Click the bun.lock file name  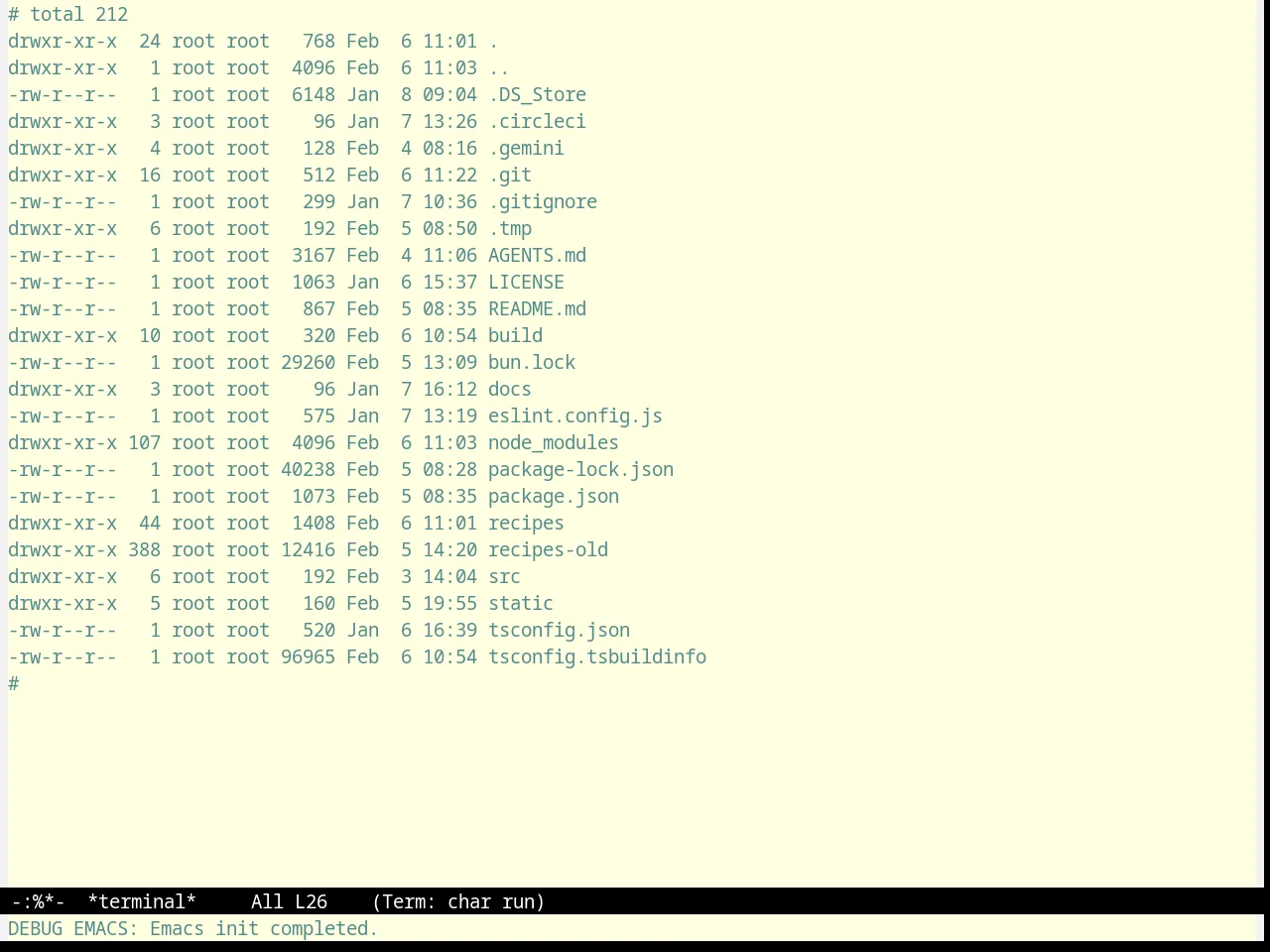pos(532,362)
